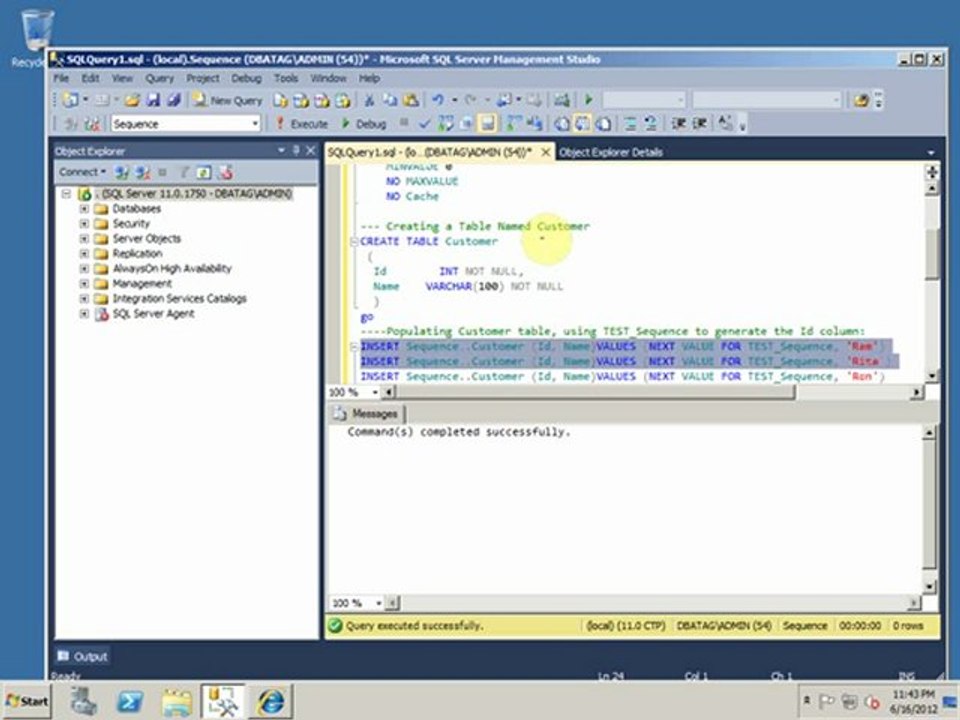Toggle the highlighted Results to Grid icon
Image resolution: width=960 pixels, height=720 pixels.
582,124
